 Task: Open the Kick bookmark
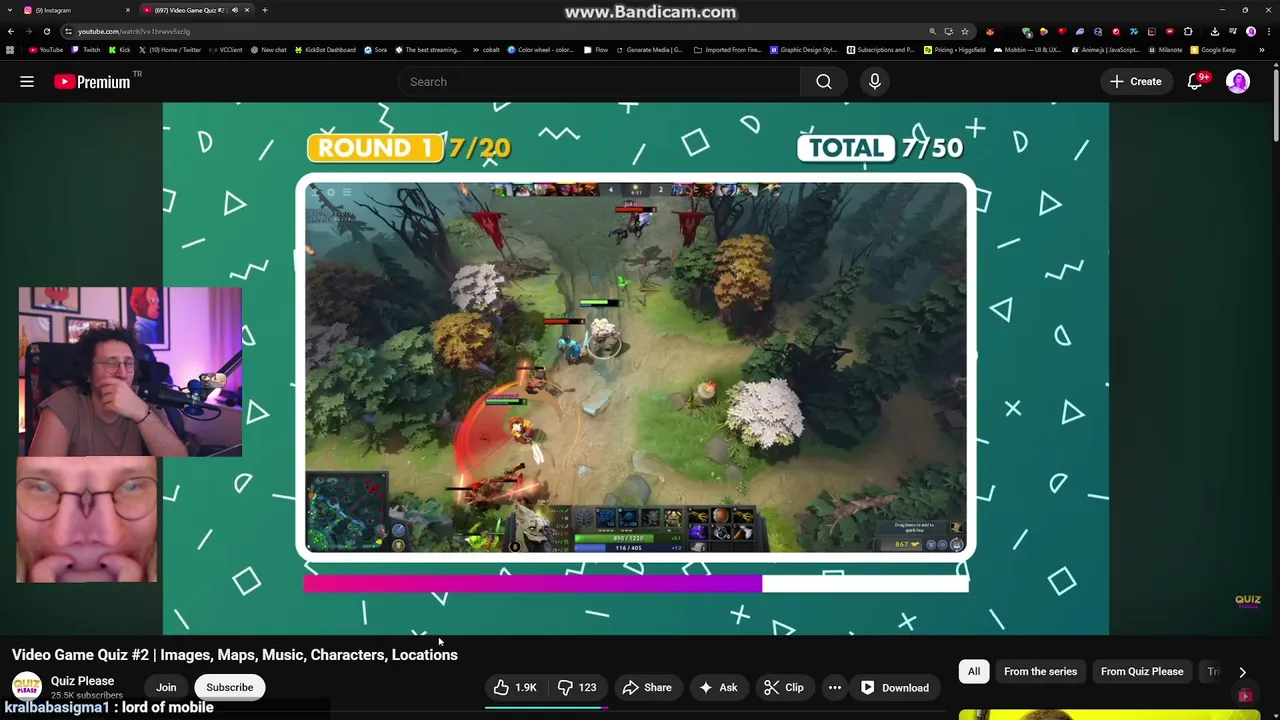click(120, 50)
